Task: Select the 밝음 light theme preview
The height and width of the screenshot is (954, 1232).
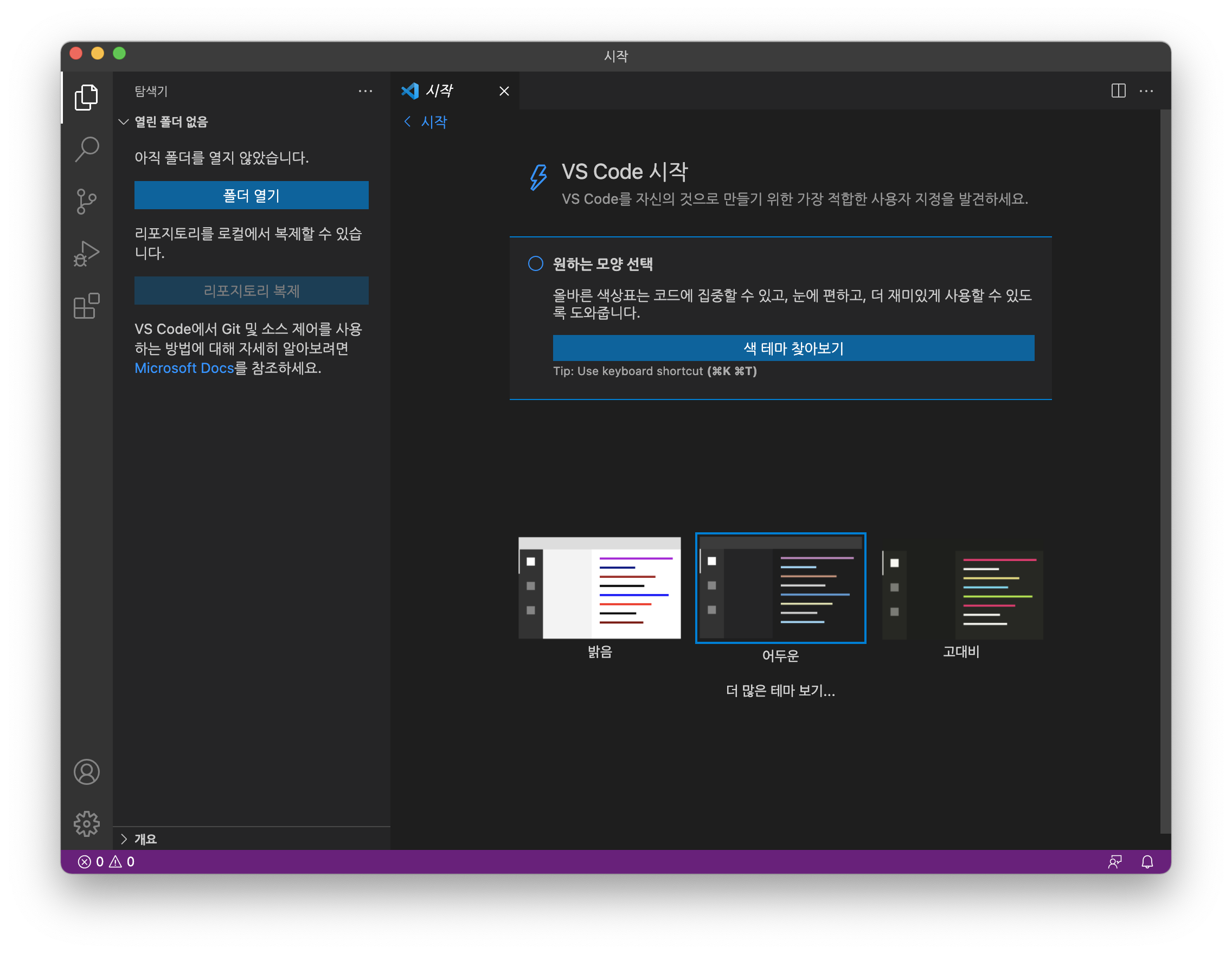Action: point(599,588)
